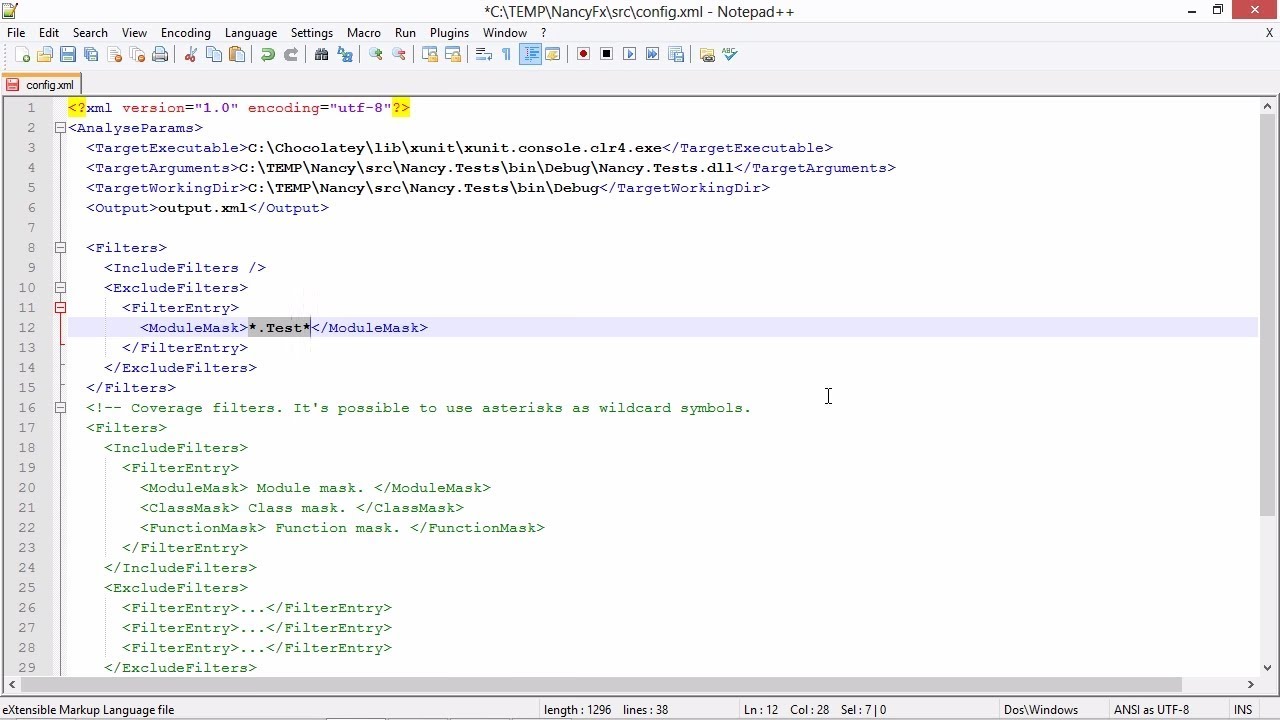The width and height of the screenshot is (1280, 720).
Task: Click length : 1296 status field
Action: click(x=577, y=710)
